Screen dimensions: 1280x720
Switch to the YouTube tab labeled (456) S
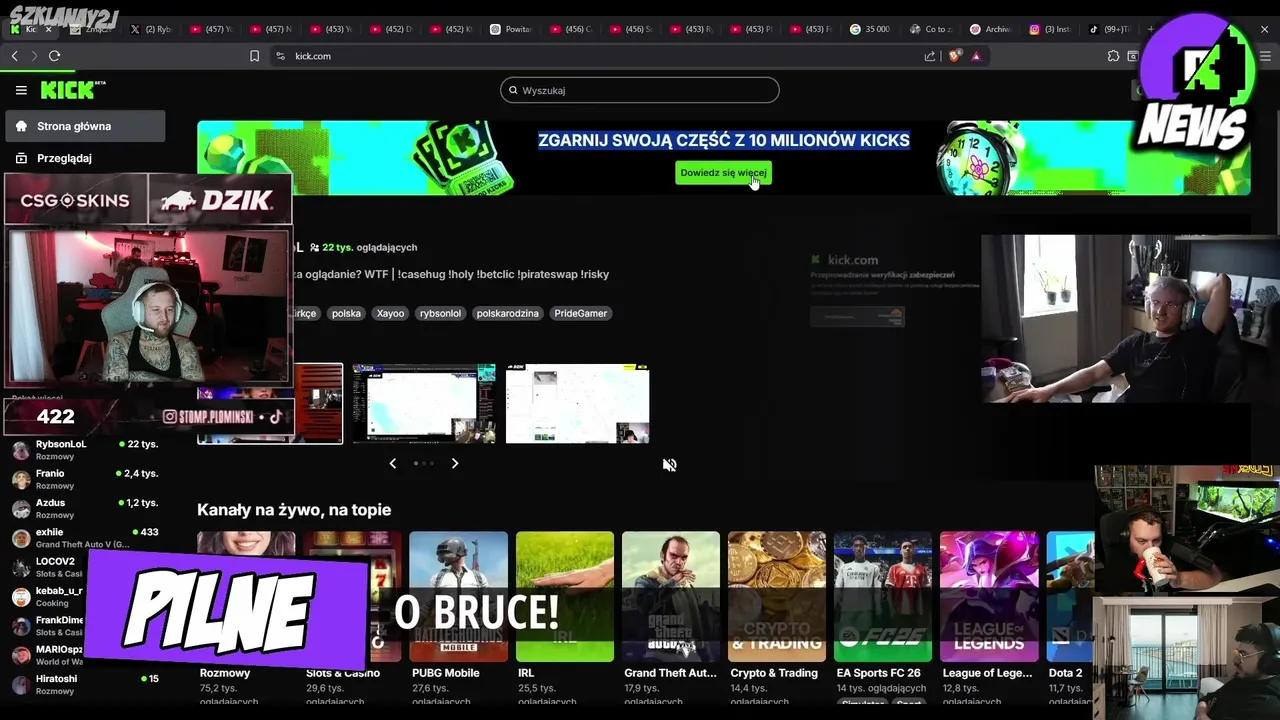[x=631, y=29]
